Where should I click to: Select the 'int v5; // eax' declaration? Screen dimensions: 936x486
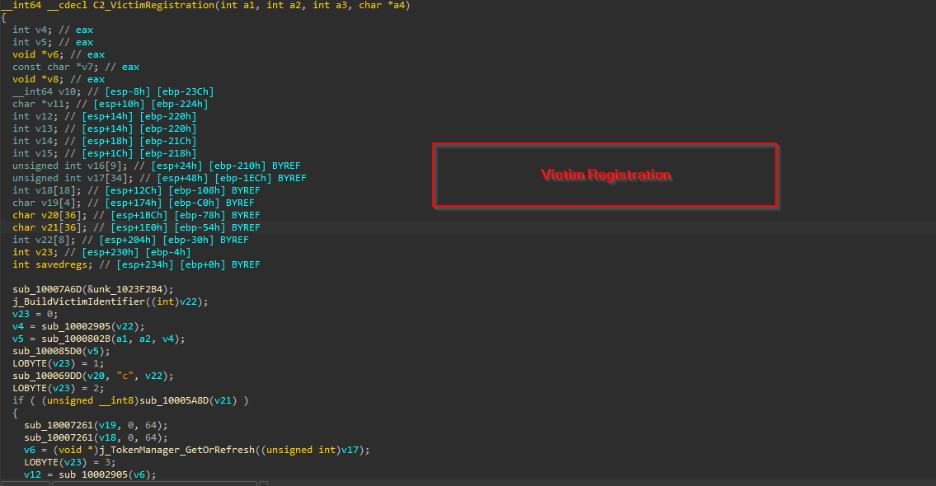point(53,42)
